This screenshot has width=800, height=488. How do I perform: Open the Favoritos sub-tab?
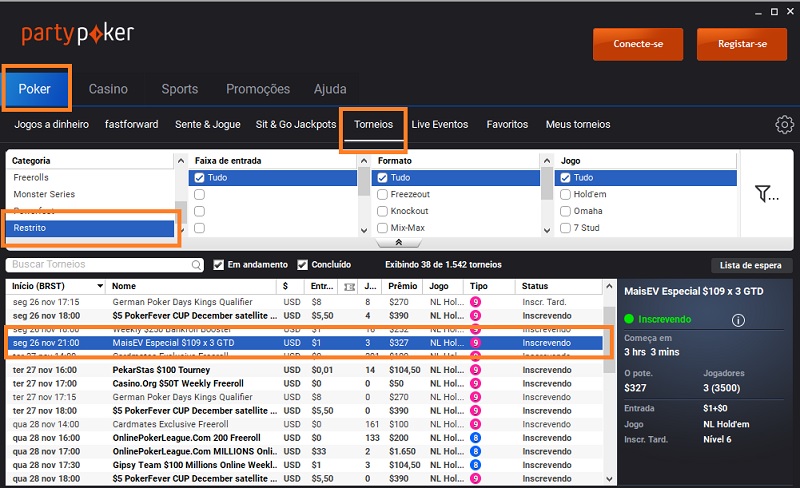(507, 125)
